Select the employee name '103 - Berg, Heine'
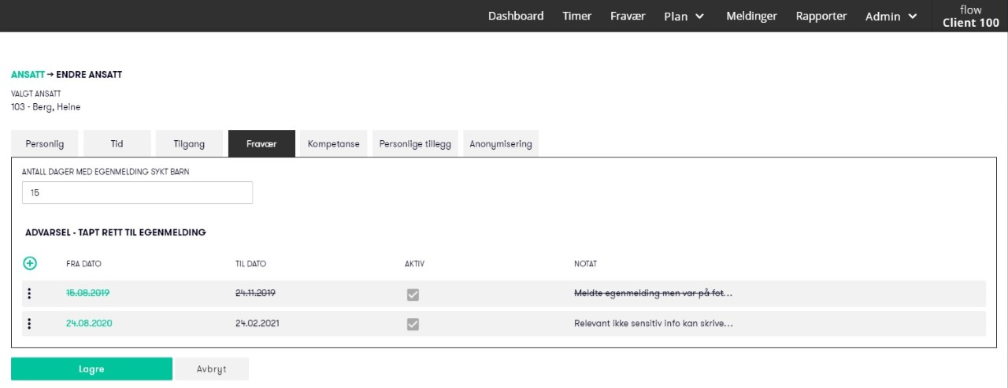1008x388 pixels. tap(46, 107)
